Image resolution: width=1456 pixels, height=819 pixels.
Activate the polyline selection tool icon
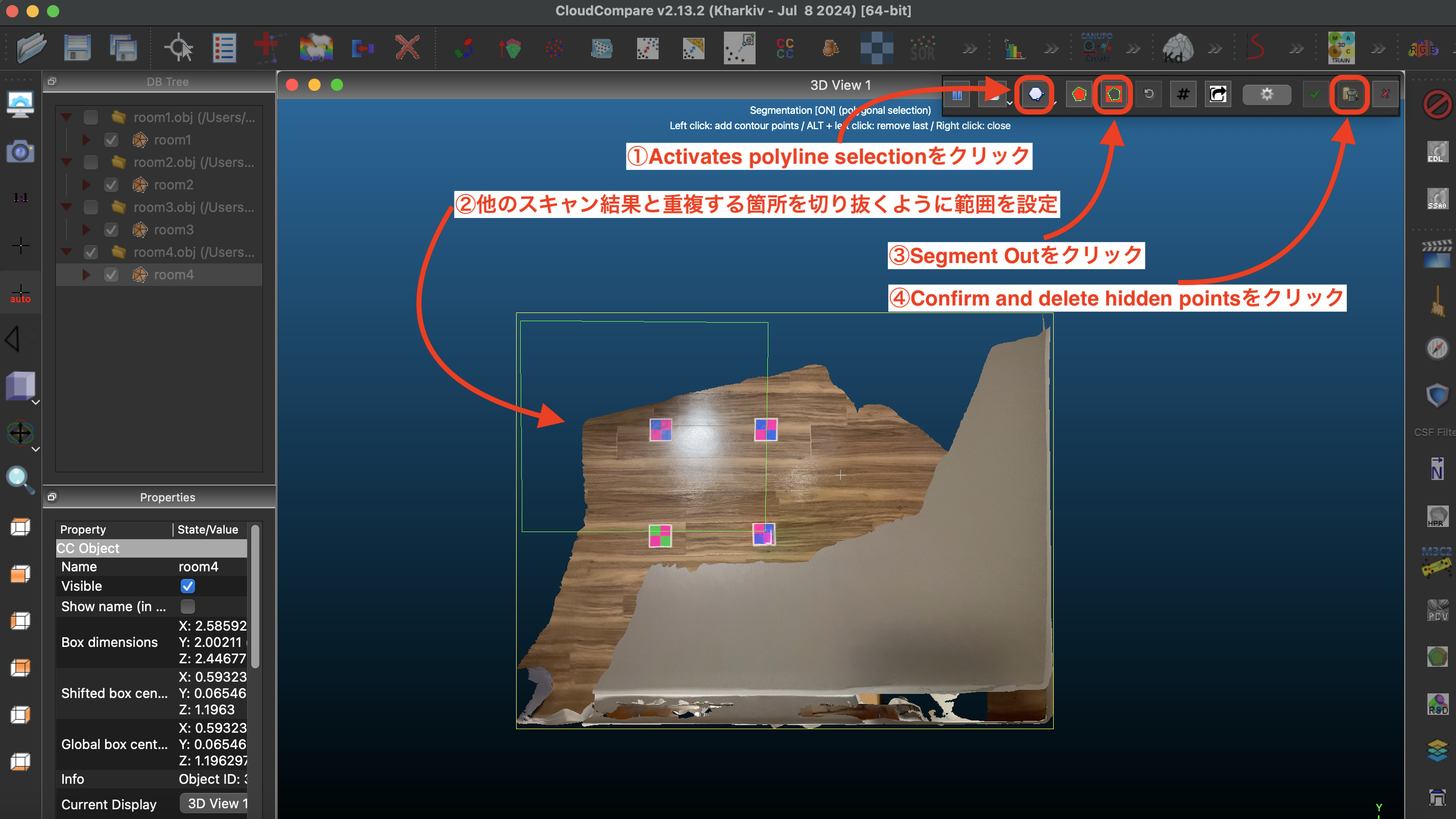1035,94
